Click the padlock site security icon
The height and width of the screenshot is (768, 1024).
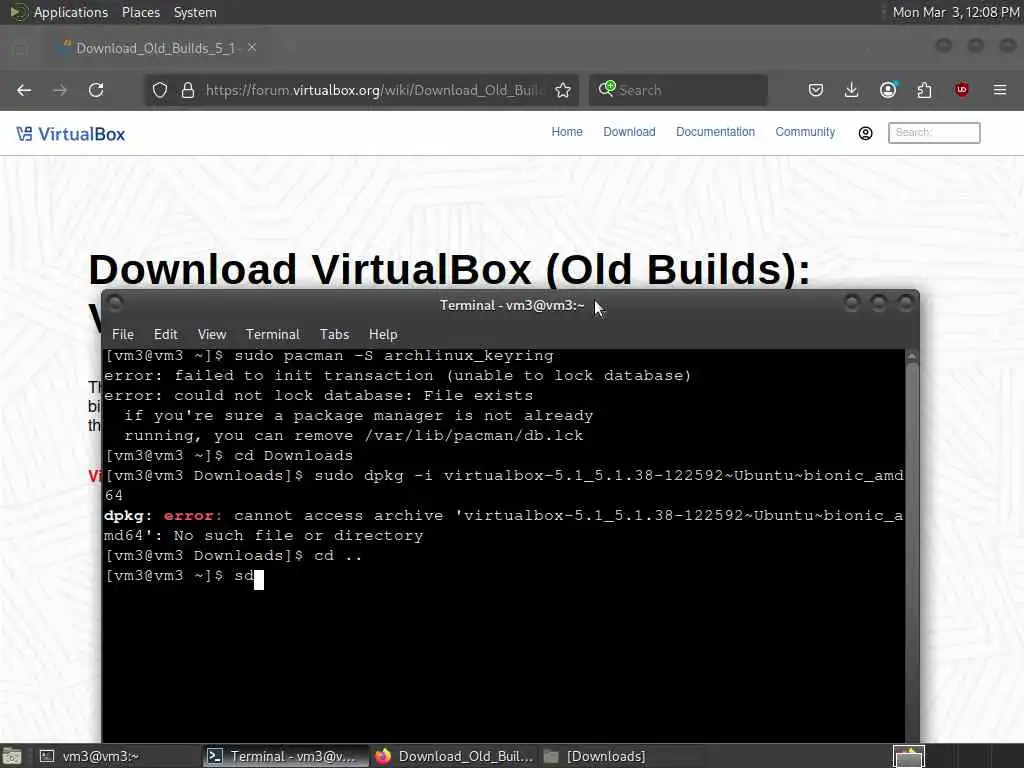[188, 90]
